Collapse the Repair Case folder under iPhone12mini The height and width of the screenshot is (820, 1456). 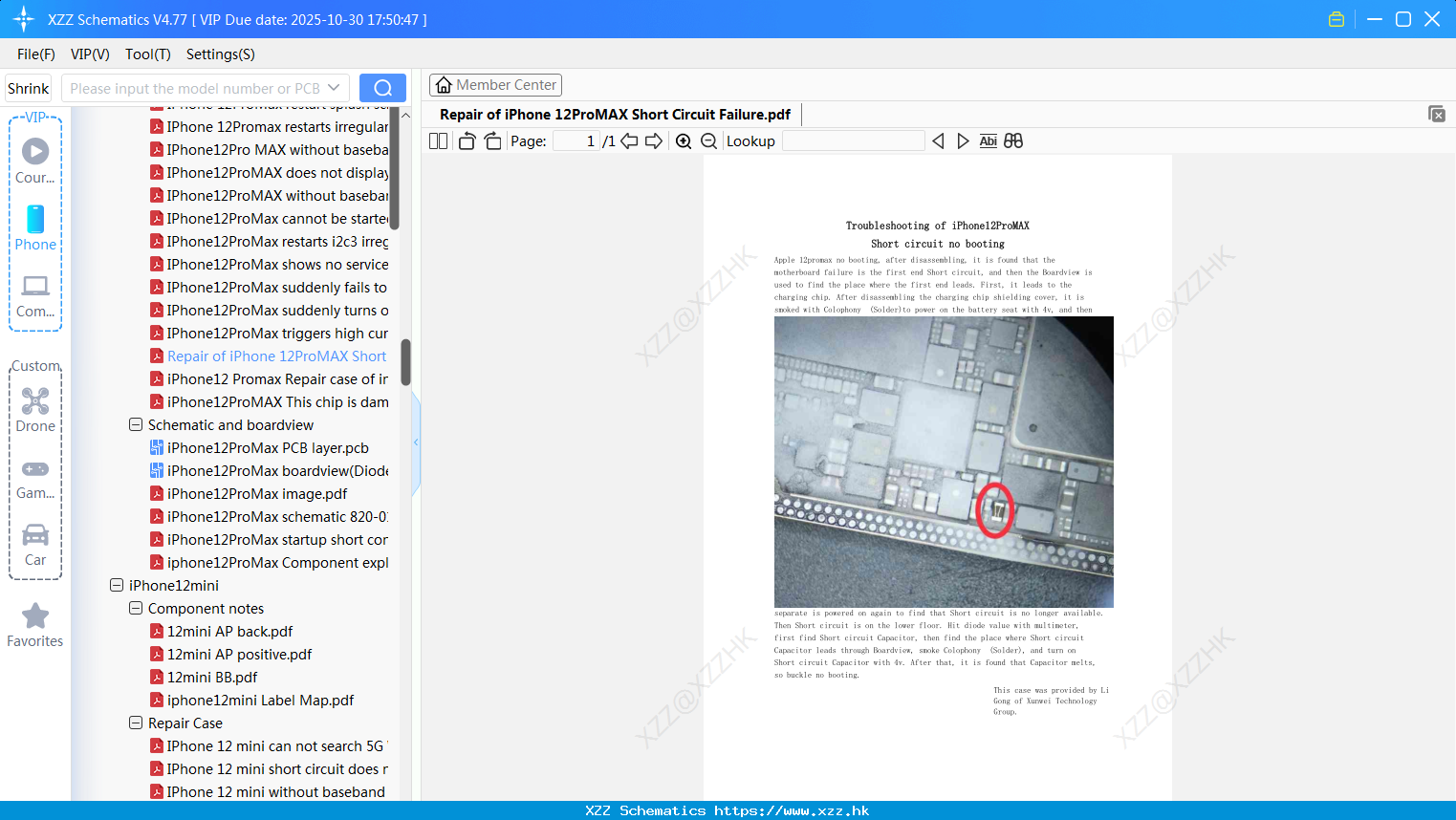[x=136, y=723]
